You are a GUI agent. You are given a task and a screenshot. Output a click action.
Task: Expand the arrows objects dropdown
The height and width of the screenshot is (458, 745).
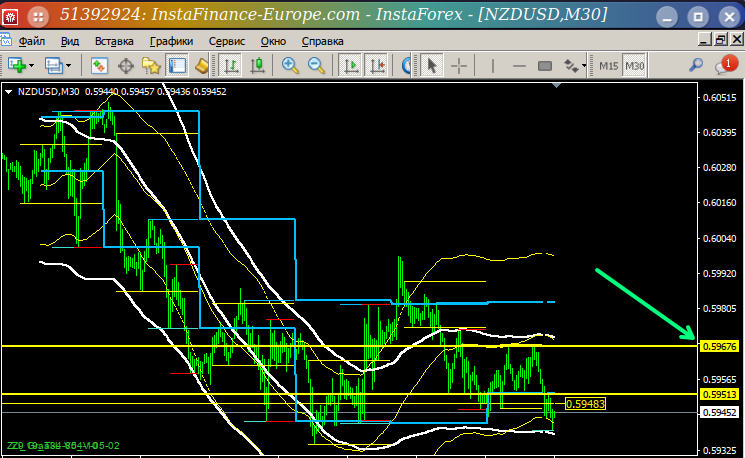(584, 66)
